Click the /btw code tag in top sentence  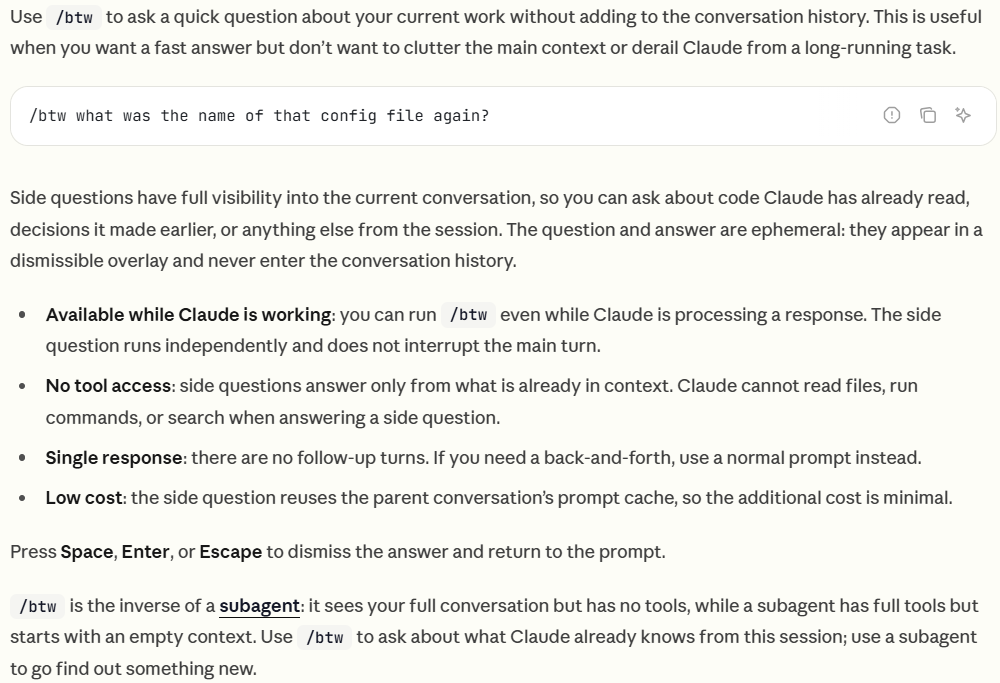click(76, 17)
